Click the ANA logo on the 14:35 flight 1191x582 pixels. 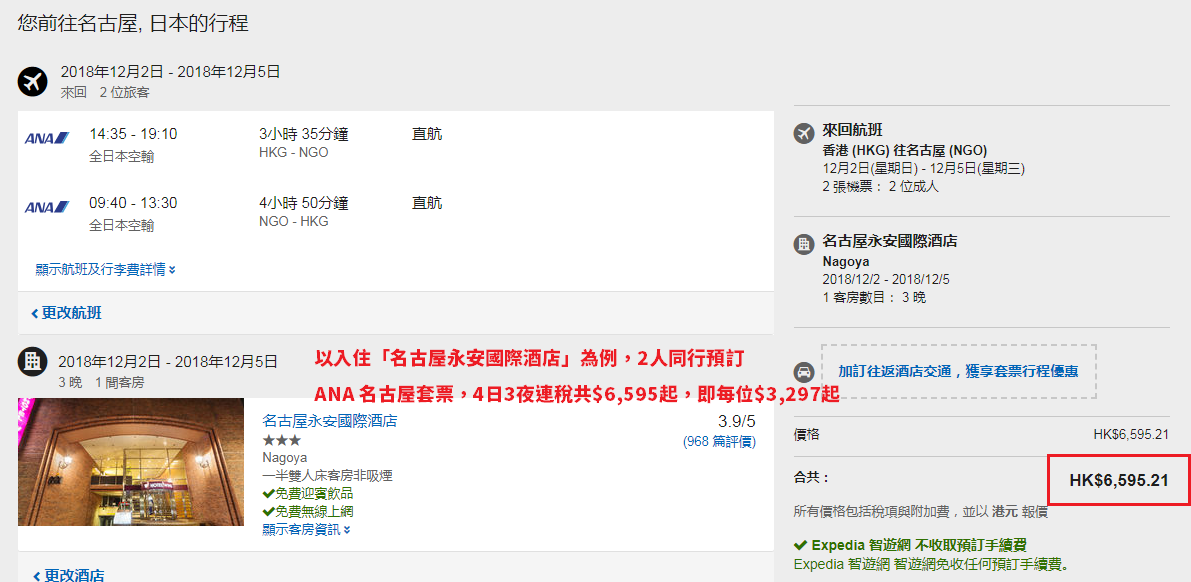47,138
